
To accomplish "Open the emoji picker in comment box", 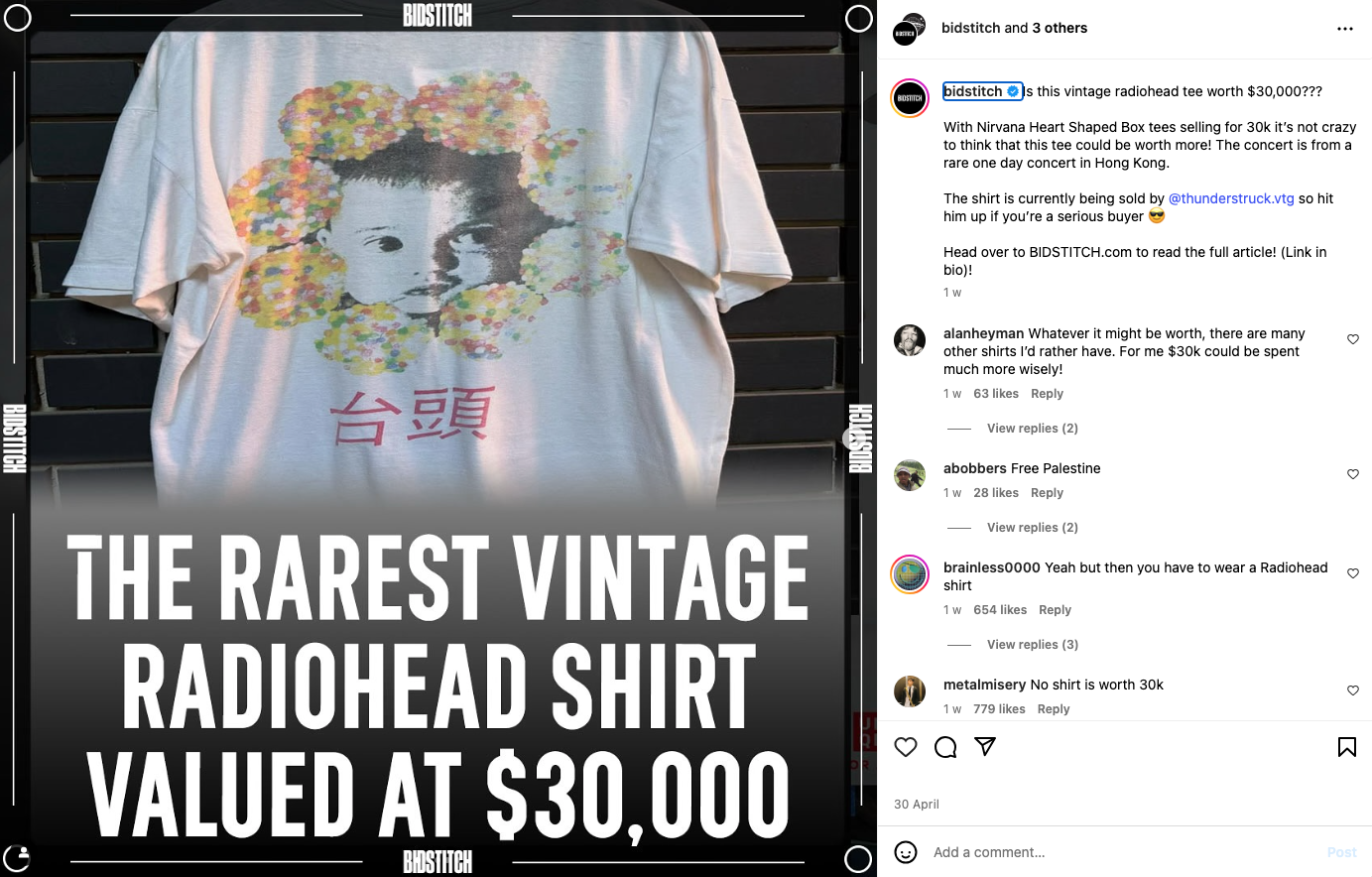I will (906, 851).
